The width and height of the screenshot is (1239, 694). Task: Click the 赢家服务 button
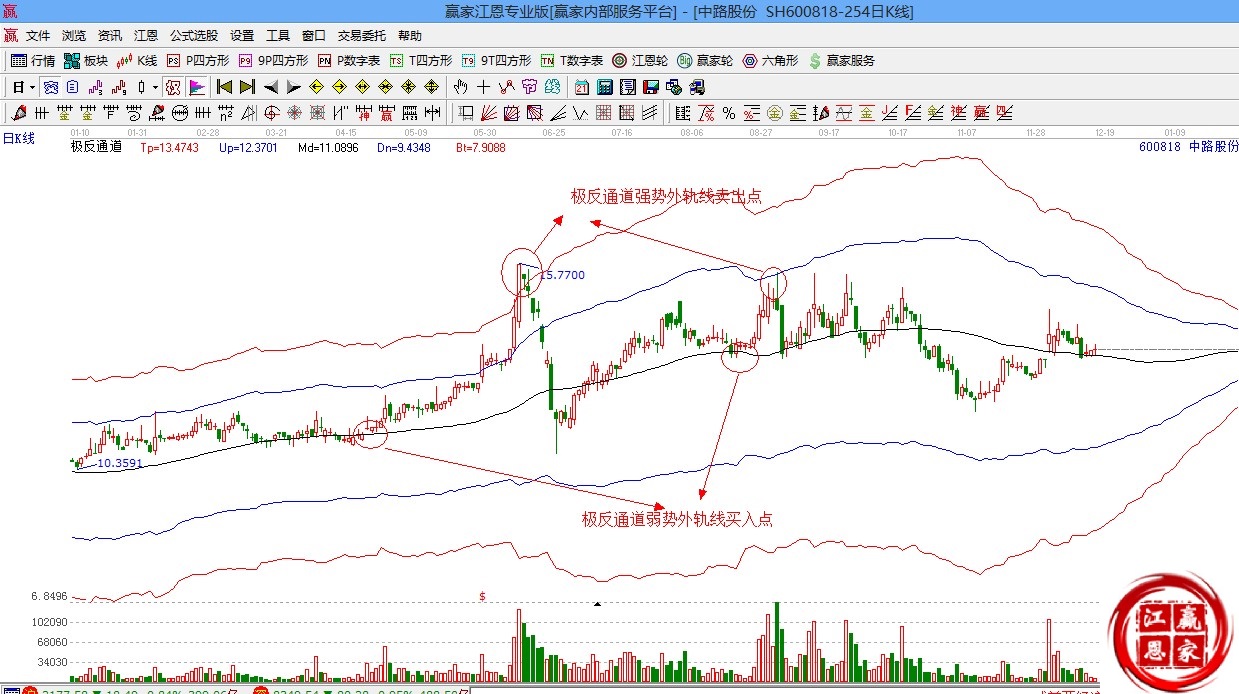pyautogui.click(x=841, y=61)
